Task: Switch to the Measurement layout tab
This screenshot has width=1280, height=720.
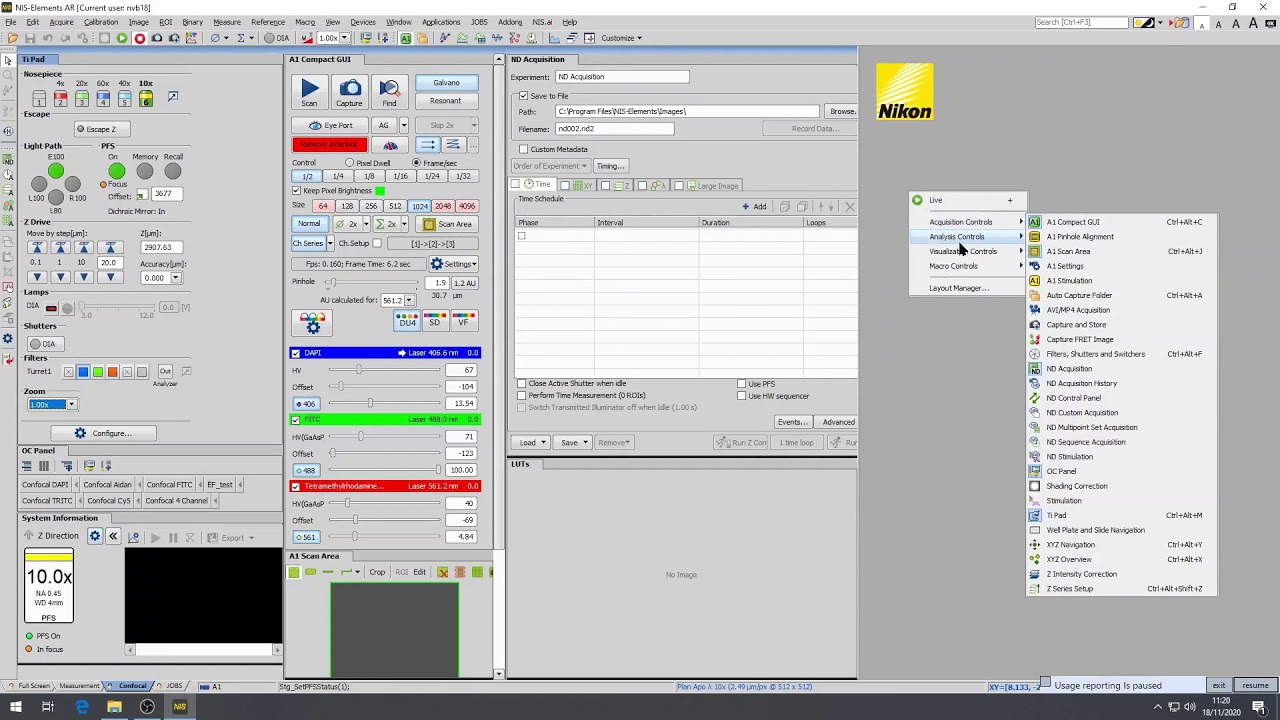Action: point(79,686)
